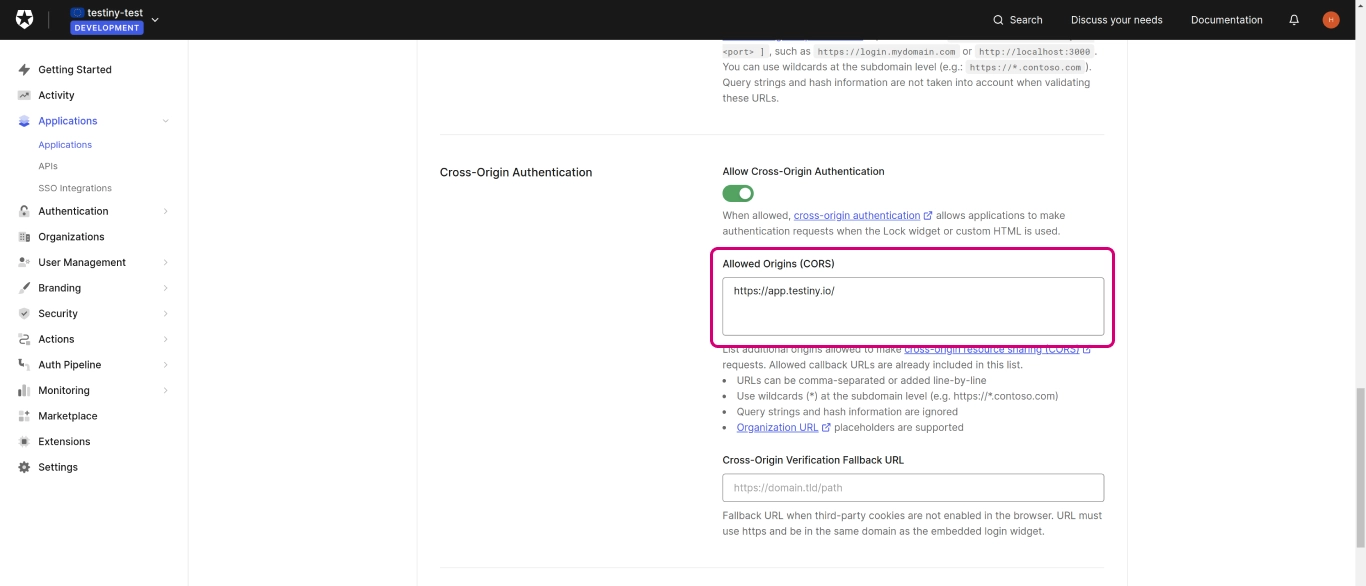Click the Marketplace icon in sidebar
This screenshot has width=1366, height=586.
point(24,416)
